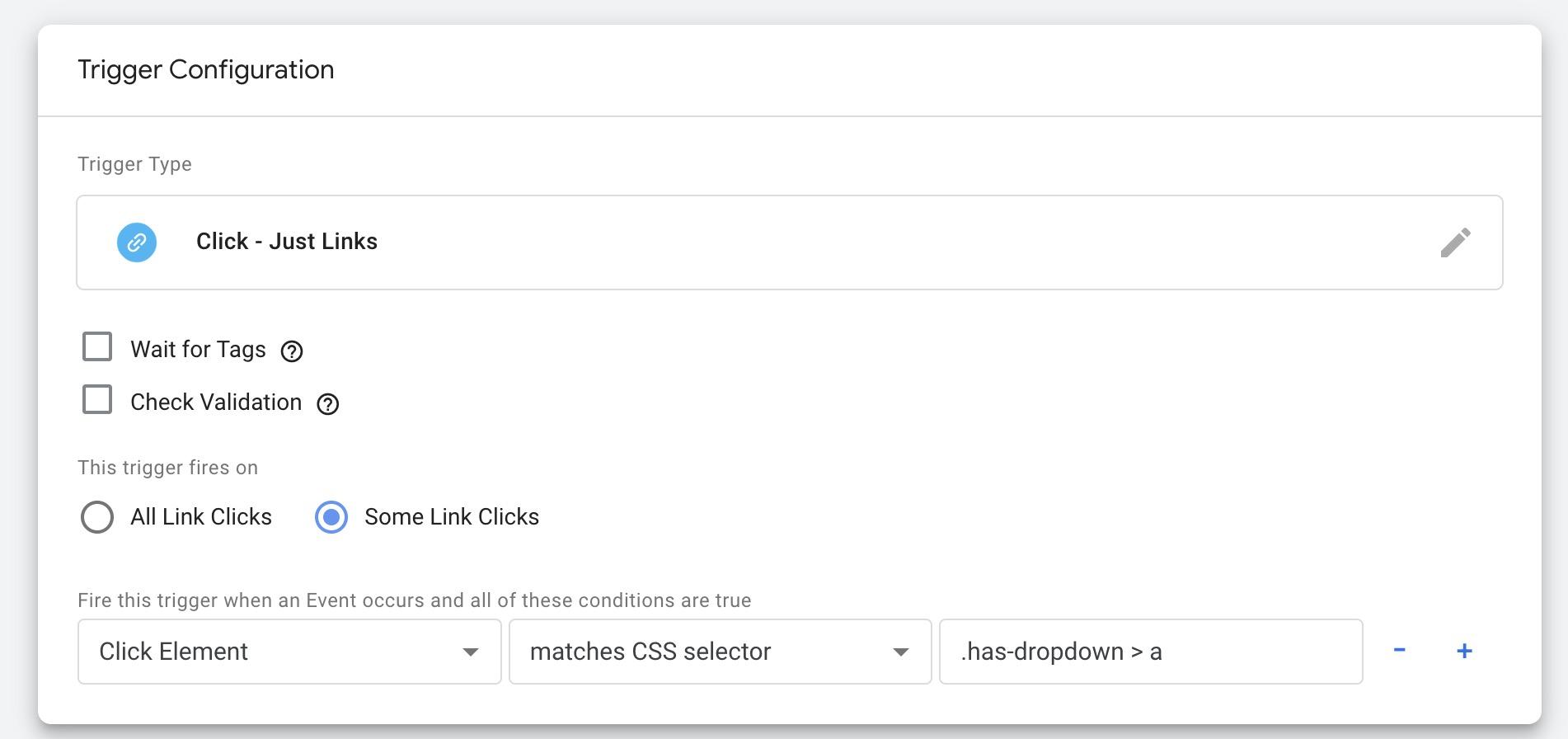This screenshot has height=739, width=1568.
Task: Click the ".has-dropdown > a" value field
Action: [x=1150, y=652]
